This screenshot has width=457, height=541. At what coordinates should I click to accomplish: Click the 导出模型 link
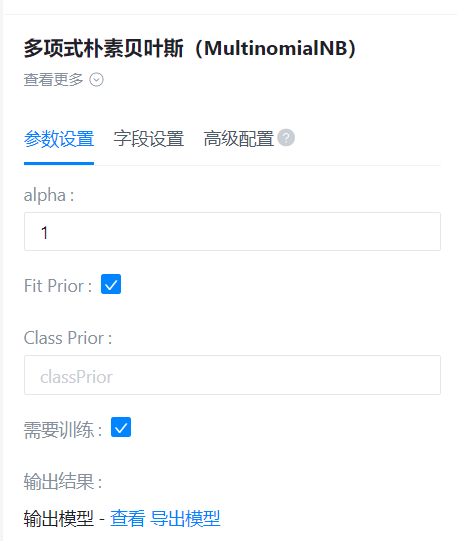point(185,518)
